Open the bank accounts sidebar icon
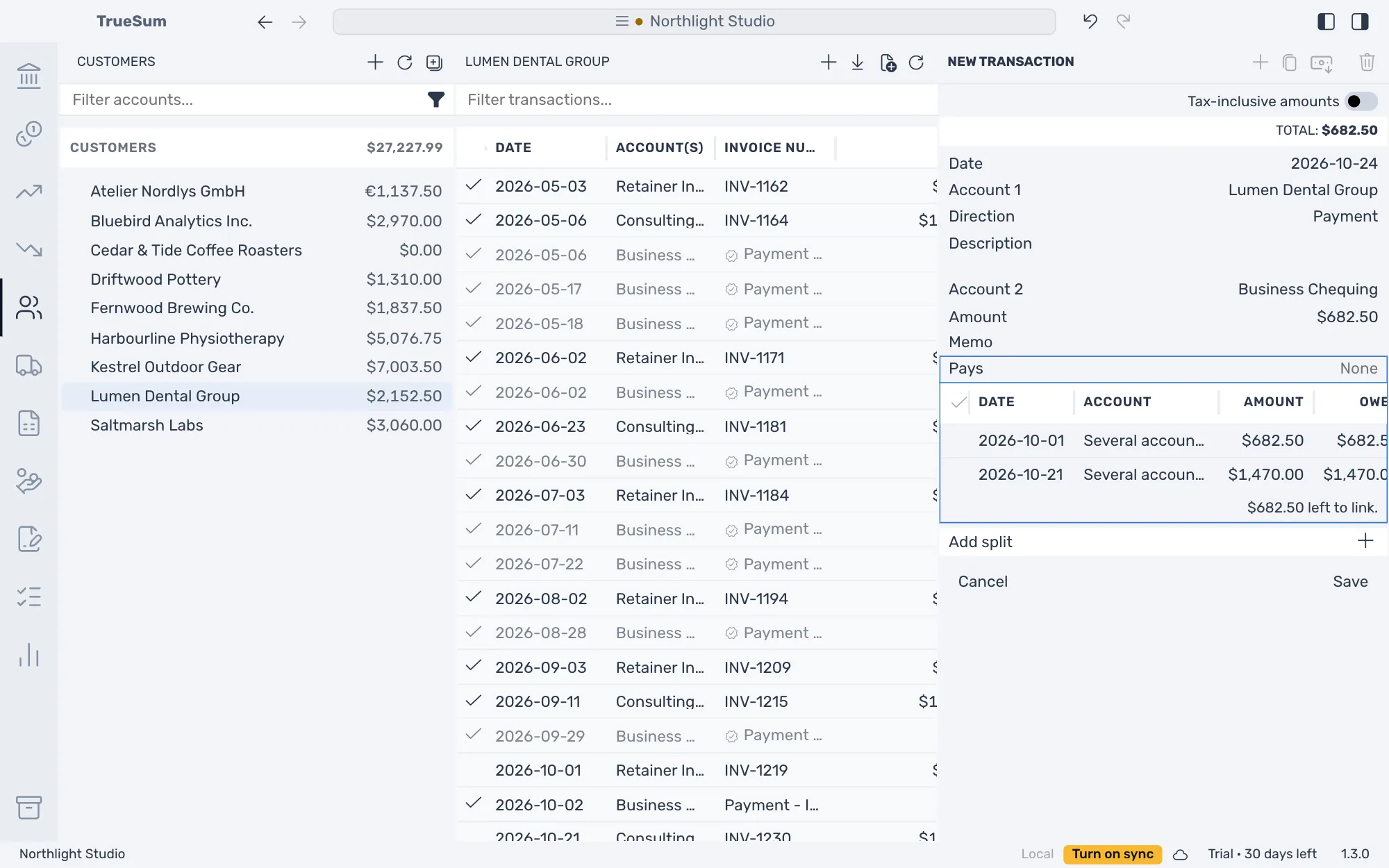 (28, 76)
